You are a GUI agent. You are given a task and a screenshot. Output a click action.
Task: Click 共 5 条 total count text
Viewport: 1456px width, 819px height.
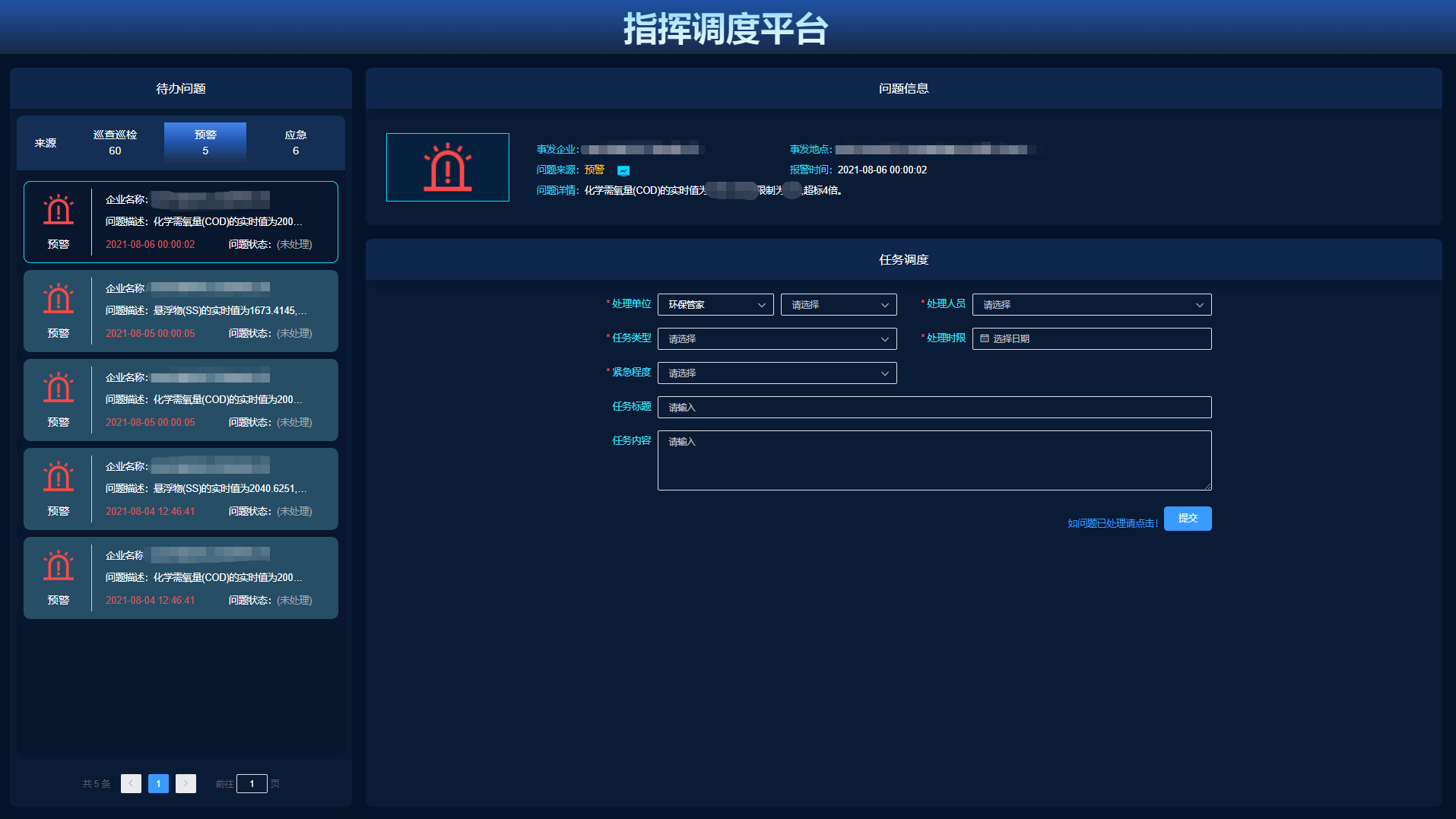97,783
